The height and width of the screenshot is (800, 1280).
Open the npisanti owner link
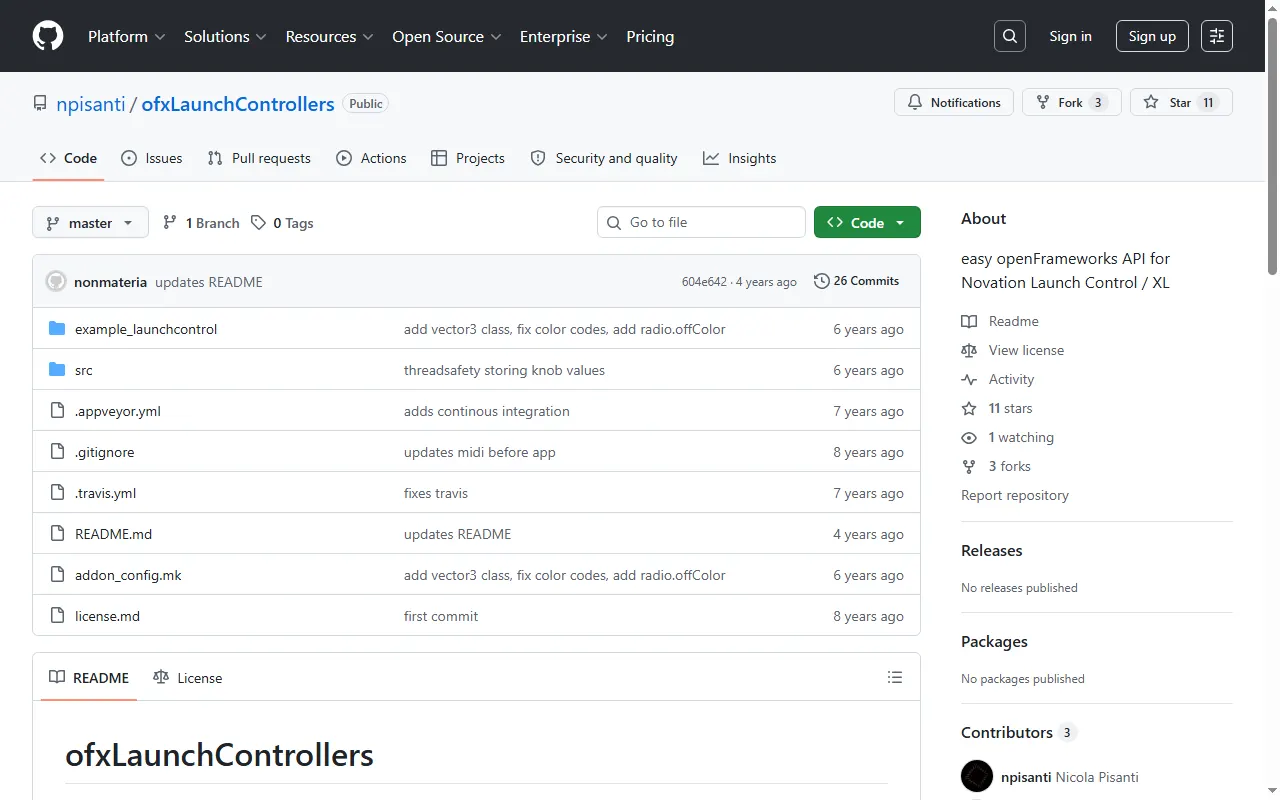click(90, 104)
